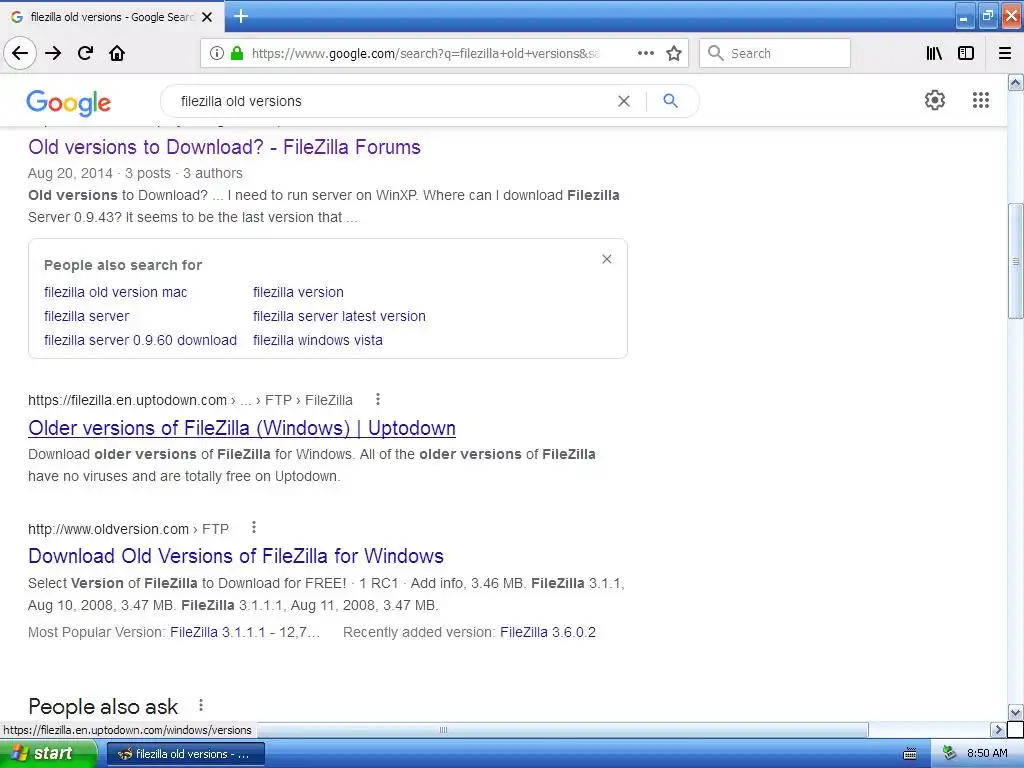Select filezilla server suggestion
This screenshot has width=1024, height=768.
(x=86, y=316)
